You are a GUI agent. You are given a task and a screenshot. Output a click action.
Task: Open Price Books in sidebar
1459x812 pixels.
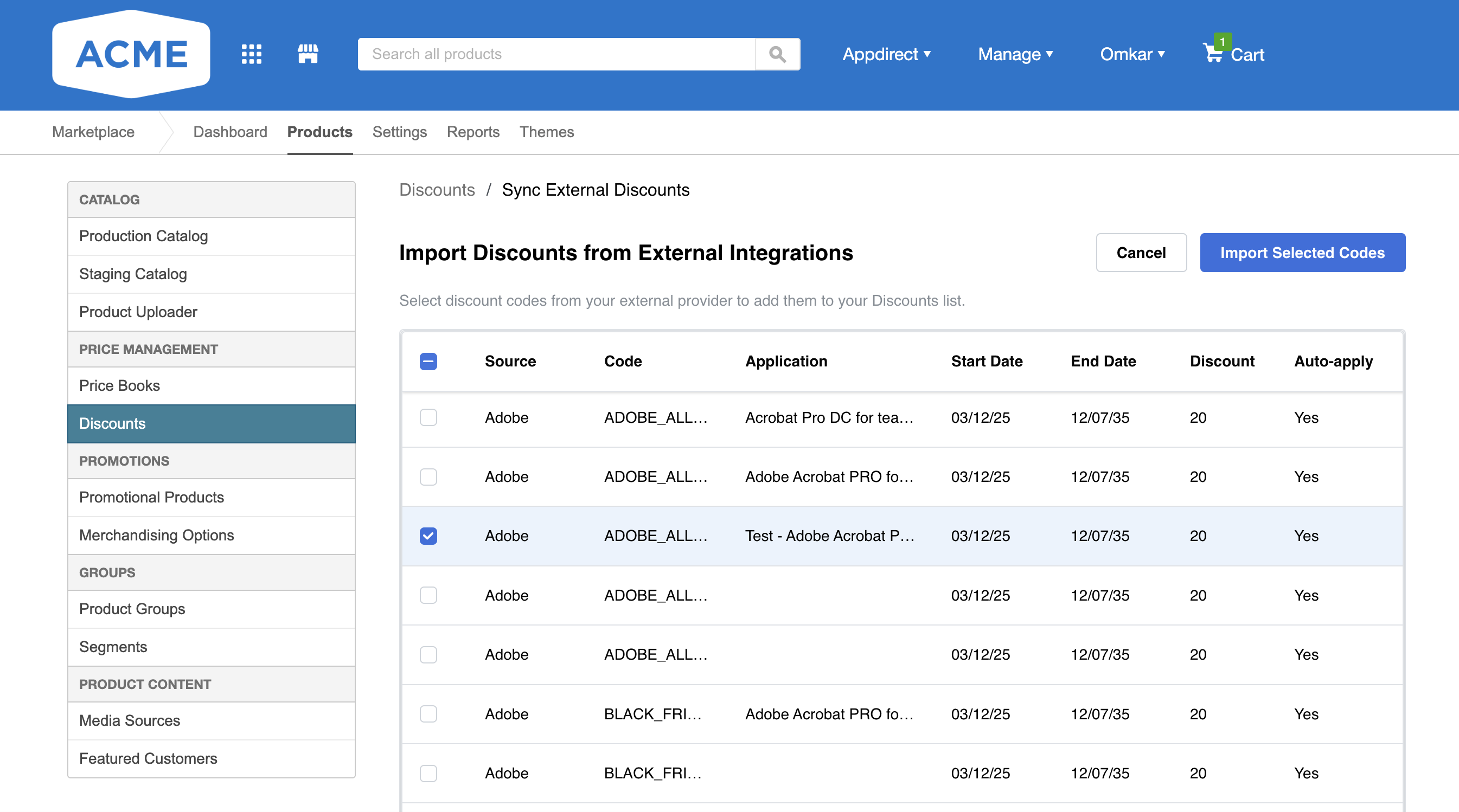[119, 386]
